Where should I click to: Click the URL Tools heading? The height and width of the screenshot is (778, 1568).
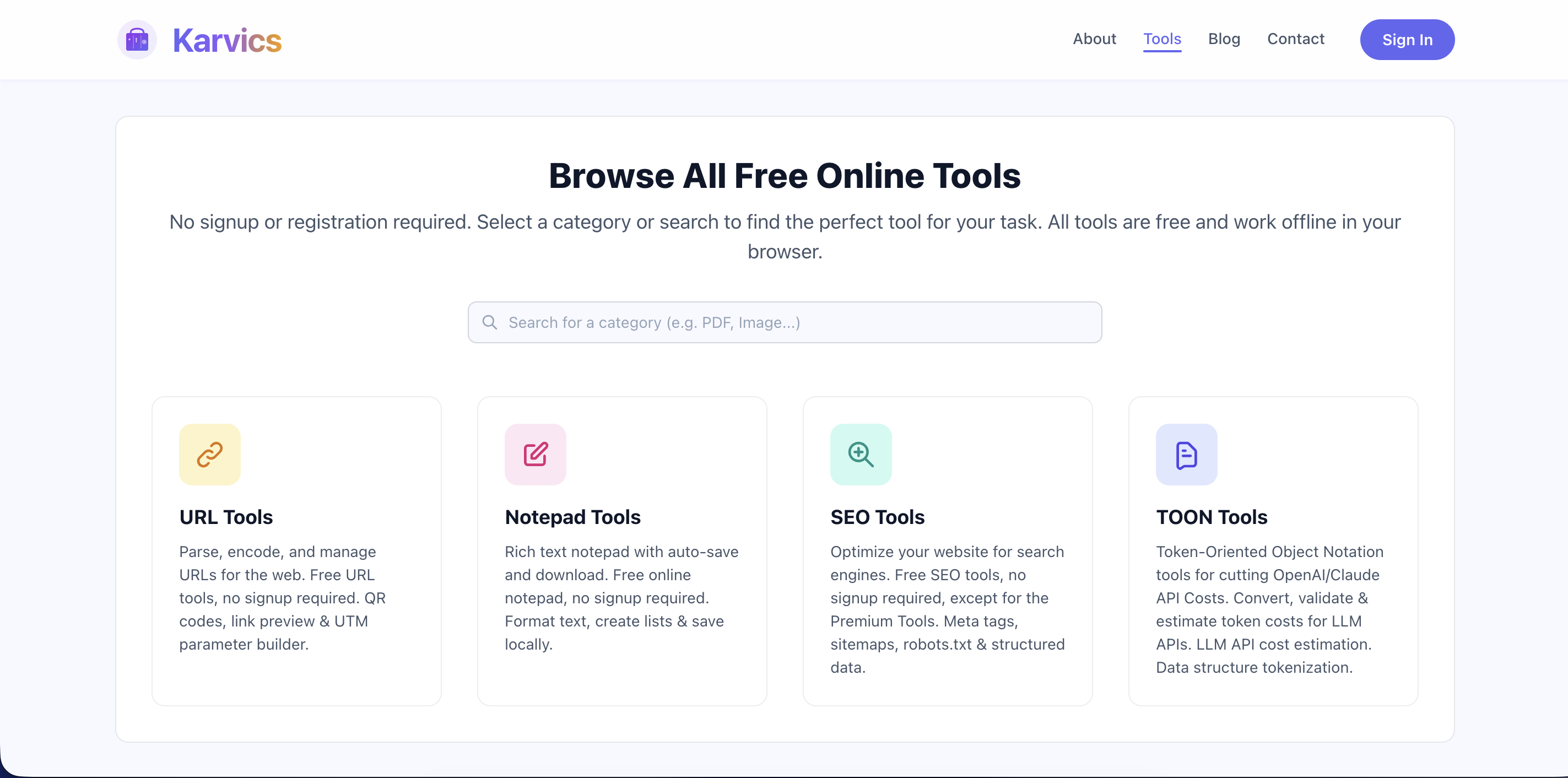click(x=226, y=517)
